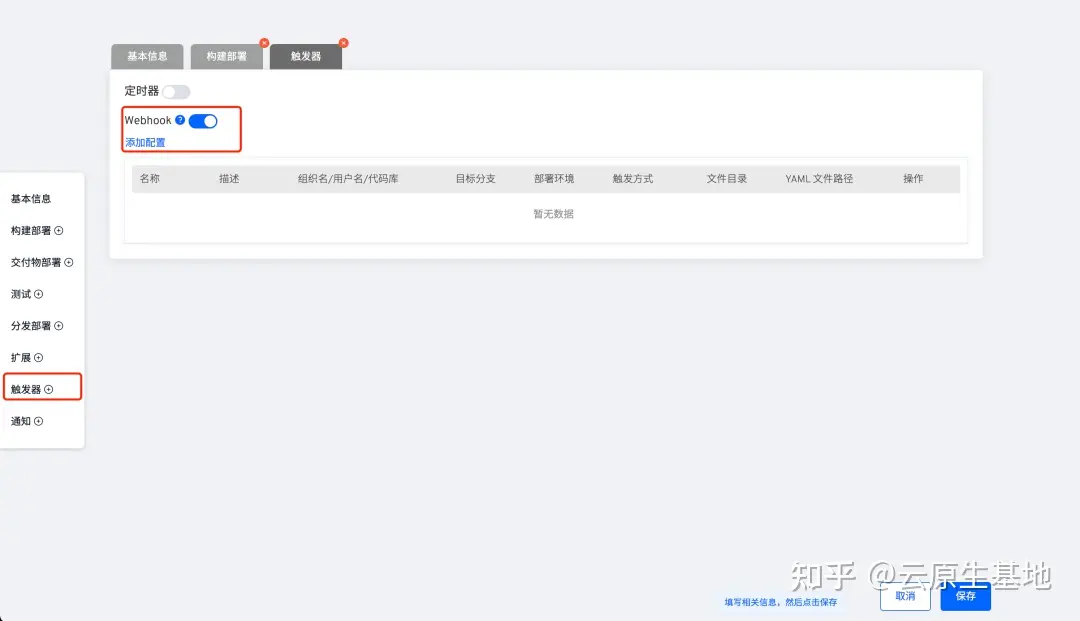
Task: Click the blue 保存 button
Action: pos(964,596)
